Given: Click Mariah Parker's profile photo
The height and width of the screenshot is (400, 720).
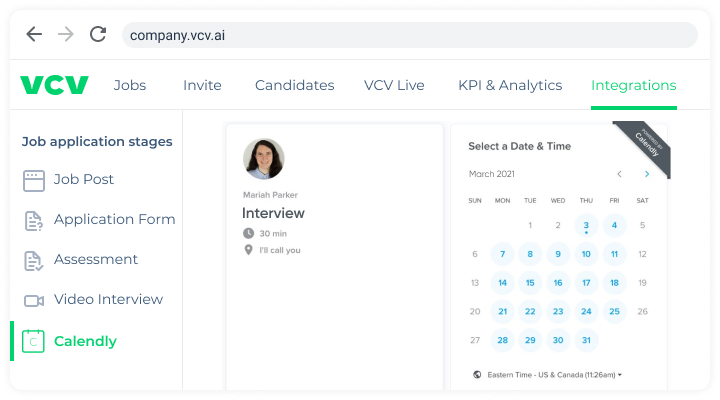Looking at the screenshot, I should click(x=264, y=159).
